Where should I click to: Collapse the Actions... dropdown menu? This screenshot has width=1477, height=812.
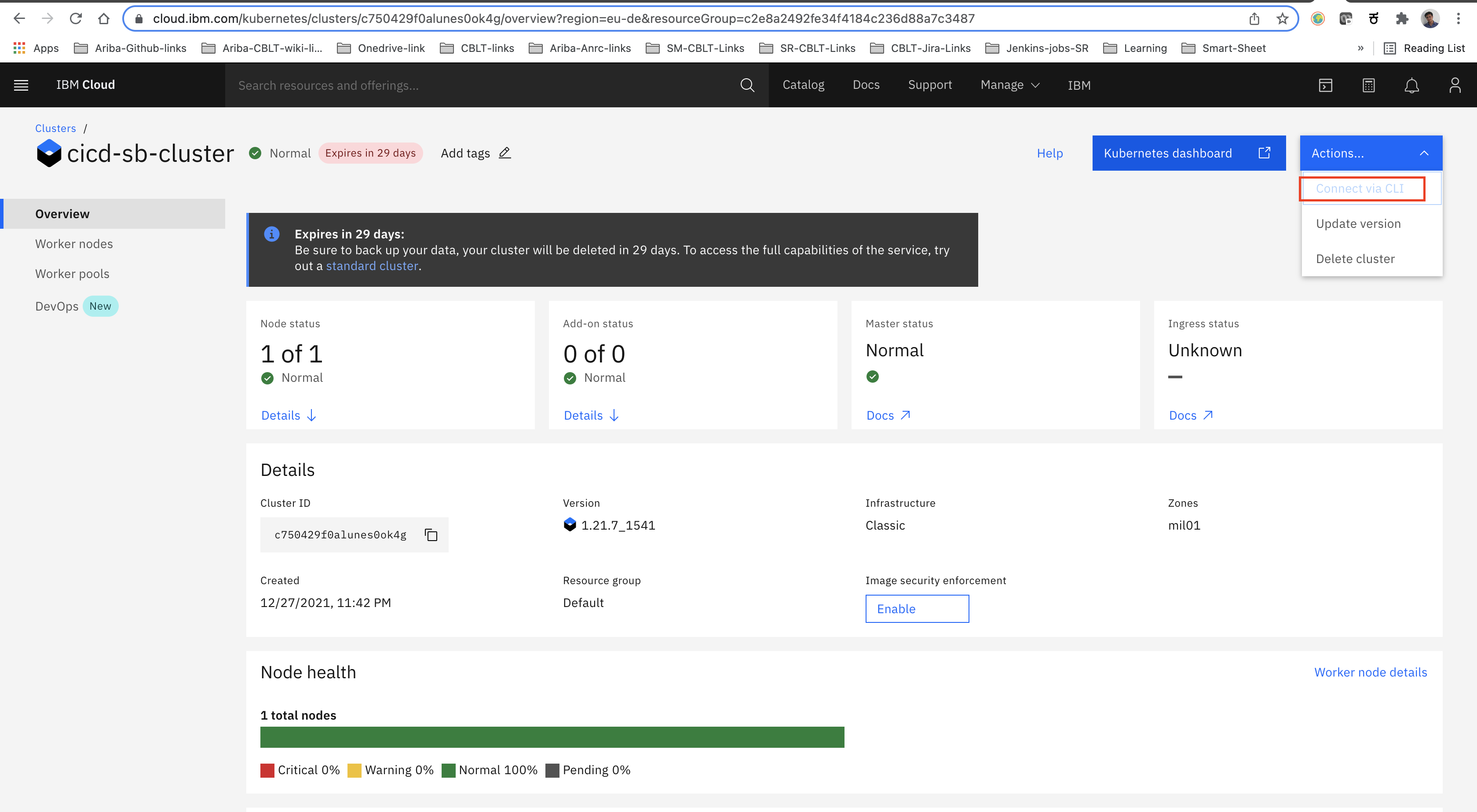[1371, 153]
